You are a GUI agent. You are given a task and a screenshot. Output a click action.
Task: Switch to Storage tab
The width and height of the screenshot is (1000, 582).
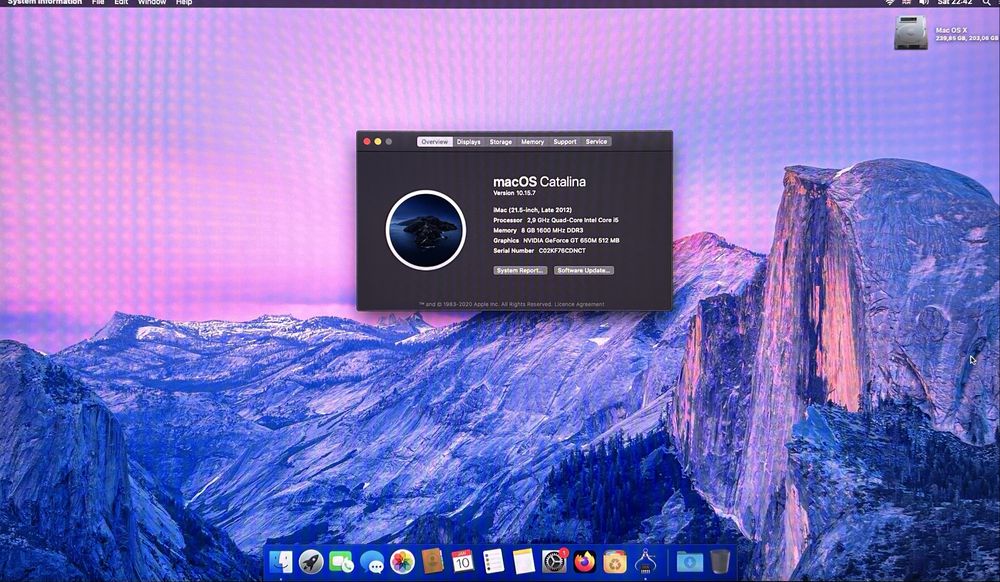tap(501, 142)
